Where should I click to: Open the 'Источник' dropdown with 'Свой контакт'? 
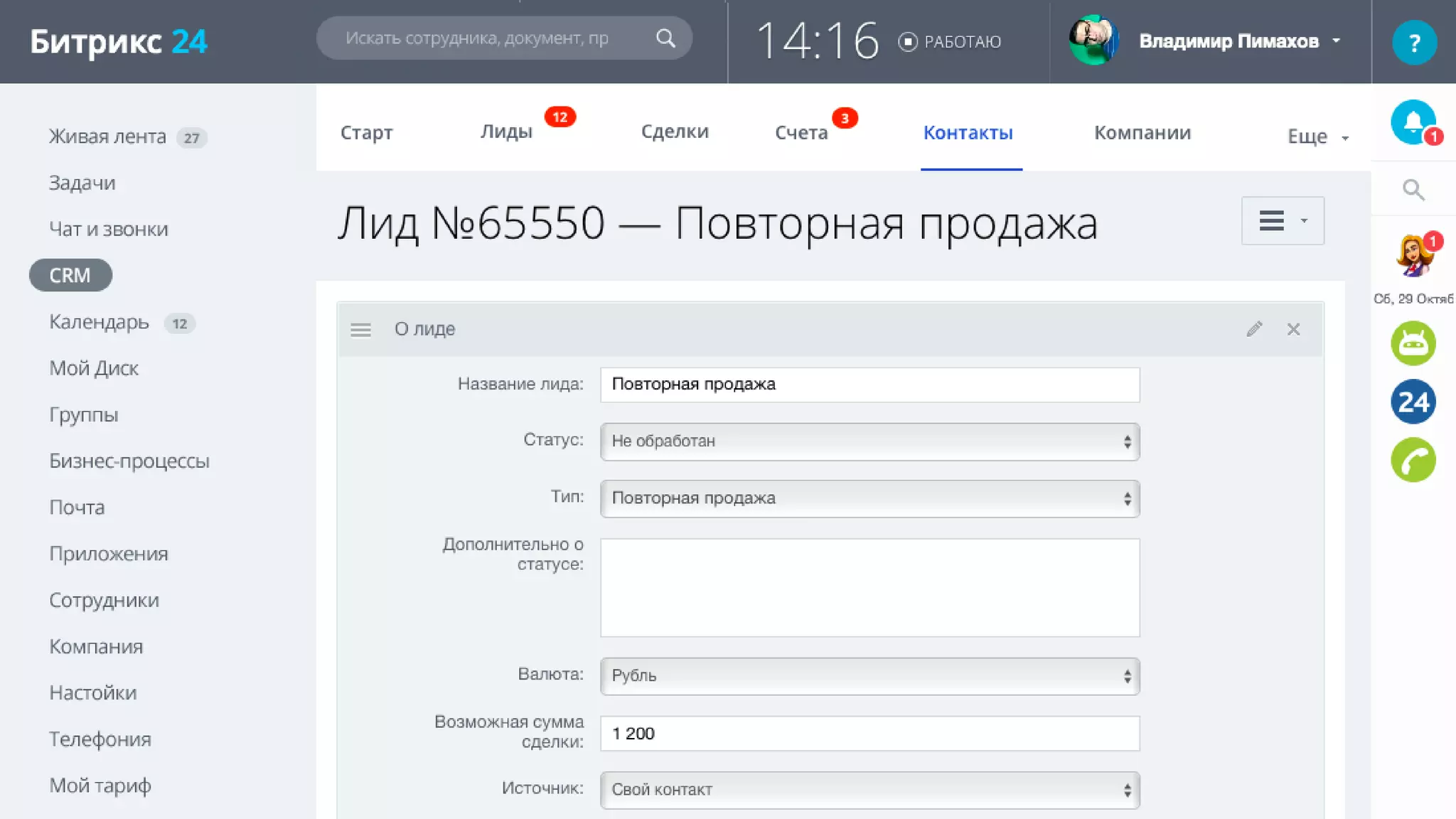tap(869, 790)
